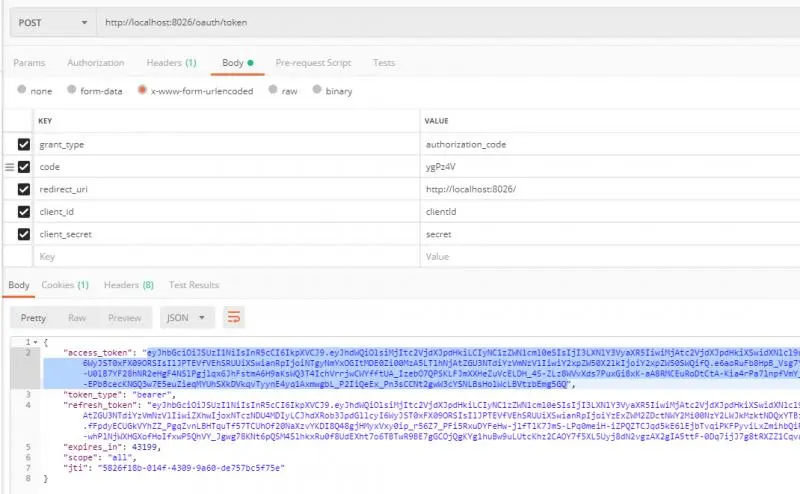
Task: Click the client_id key cell
Action: pyautogui.click(x=227, y=212)
